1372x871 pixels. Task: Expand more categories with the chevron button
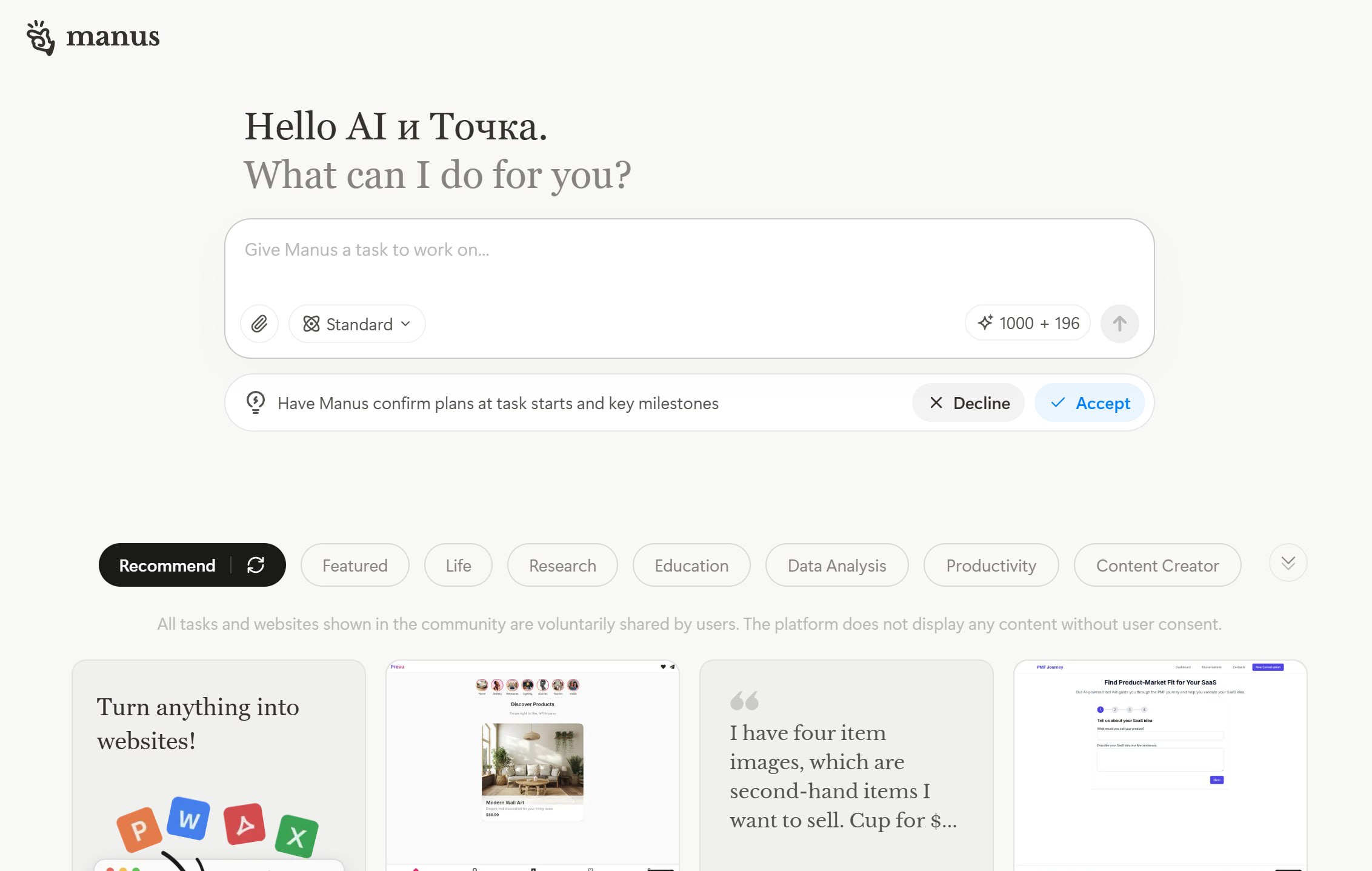tap(1288, 563)
